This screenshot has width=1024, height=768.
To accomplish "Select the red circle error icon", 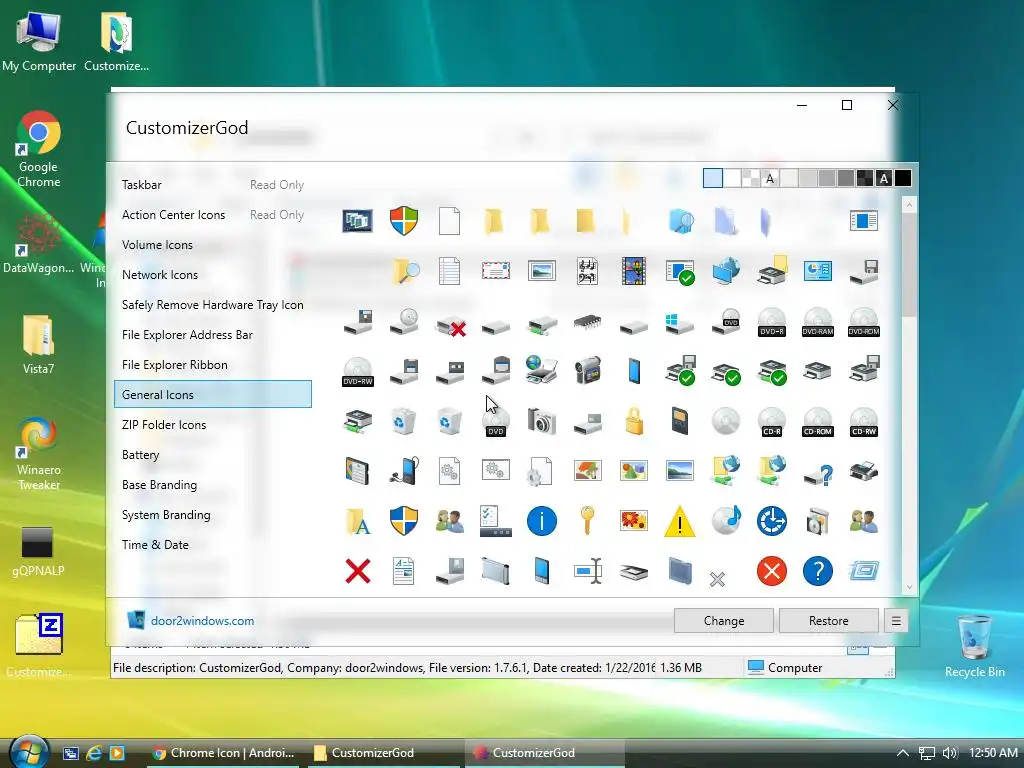I will pyautogui.click(x=771, y=571).
